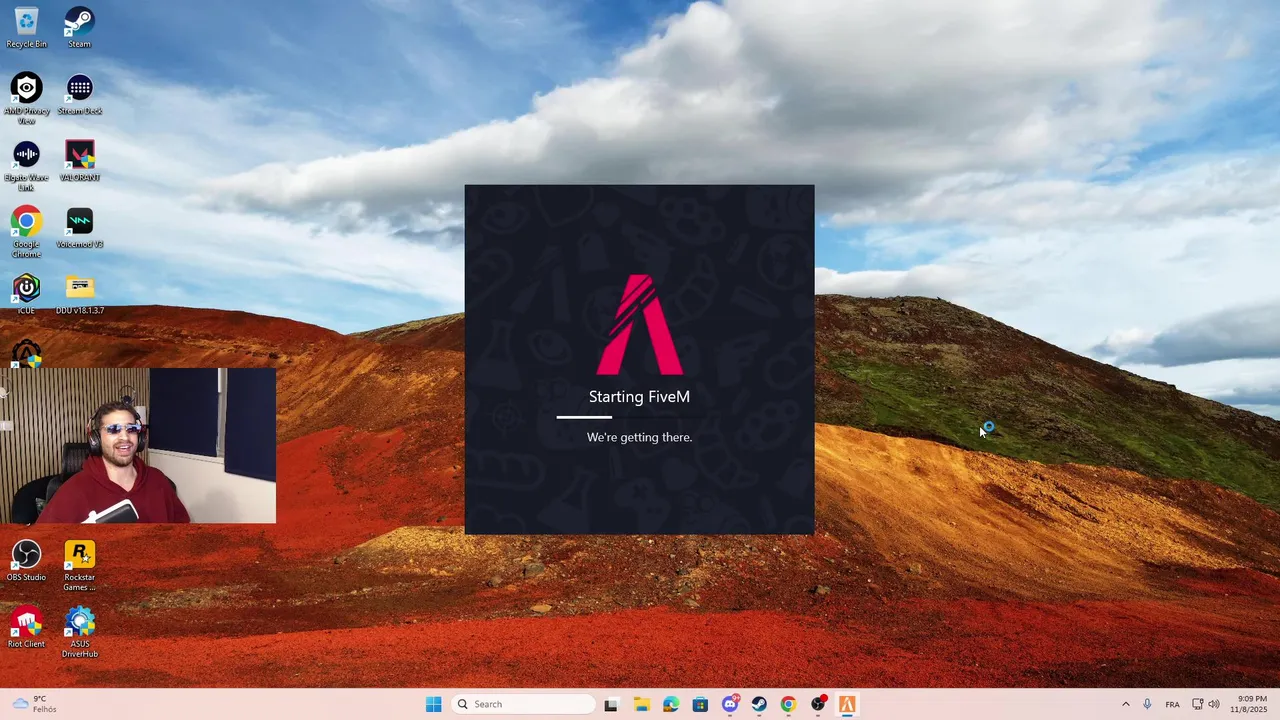Image resolution: width=1280 pixels, height=720 pixels.
Task: Click the "We're getting there." text
Action: point(639,437)
